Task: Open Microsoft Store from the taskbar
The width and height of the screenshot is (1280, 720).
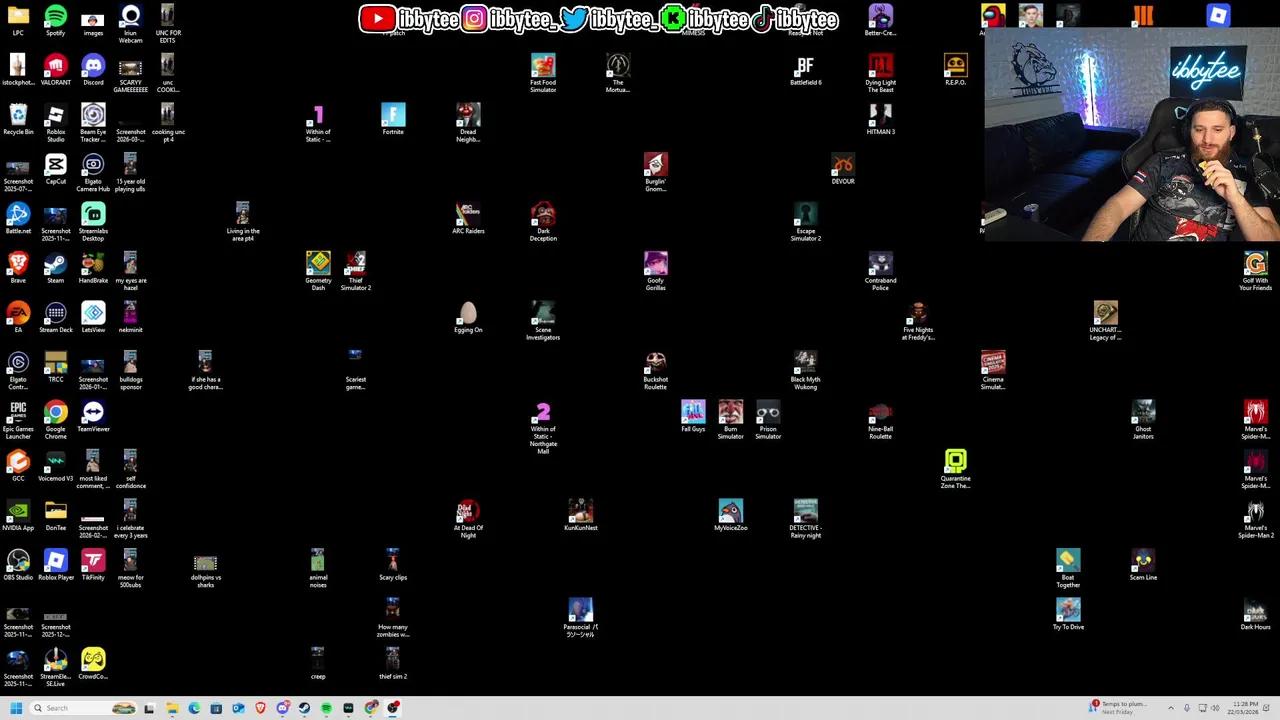Action: point(216,708)
